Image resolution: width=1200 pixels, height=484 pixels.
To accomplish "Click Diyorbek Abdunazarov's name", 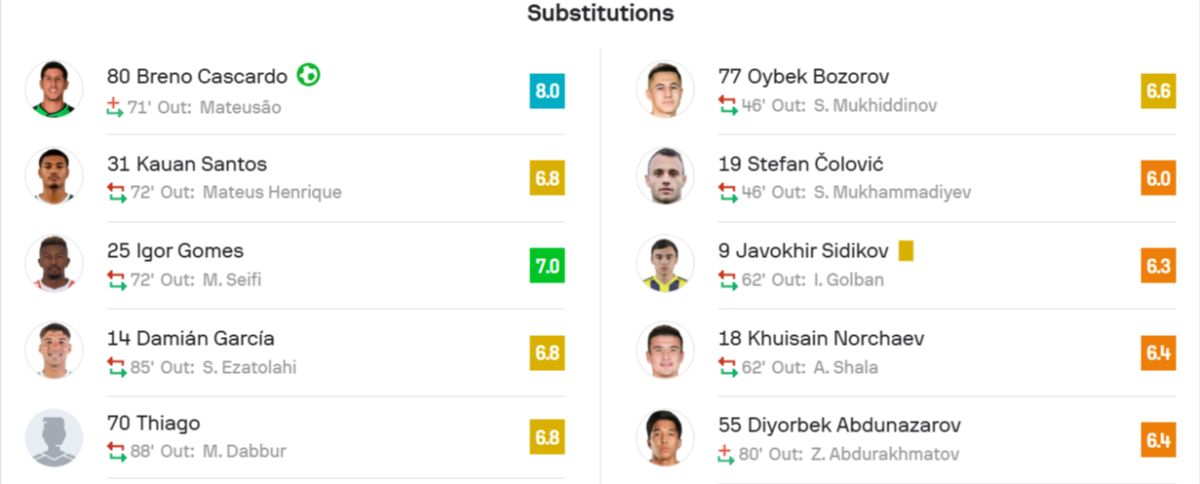I will tap(826, 424).
